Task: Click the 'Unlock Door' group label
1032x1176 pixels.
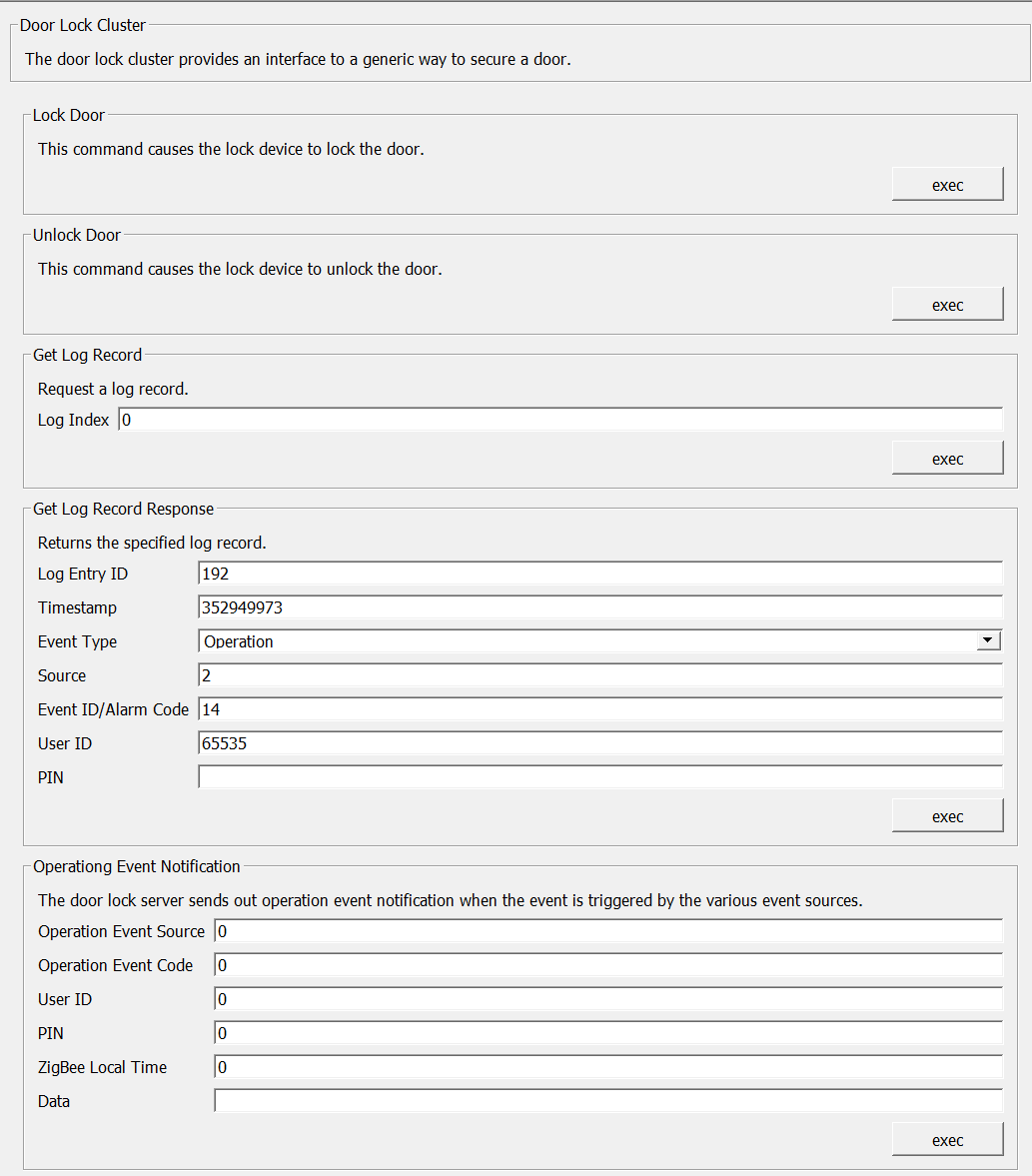Action: (77, 235)
